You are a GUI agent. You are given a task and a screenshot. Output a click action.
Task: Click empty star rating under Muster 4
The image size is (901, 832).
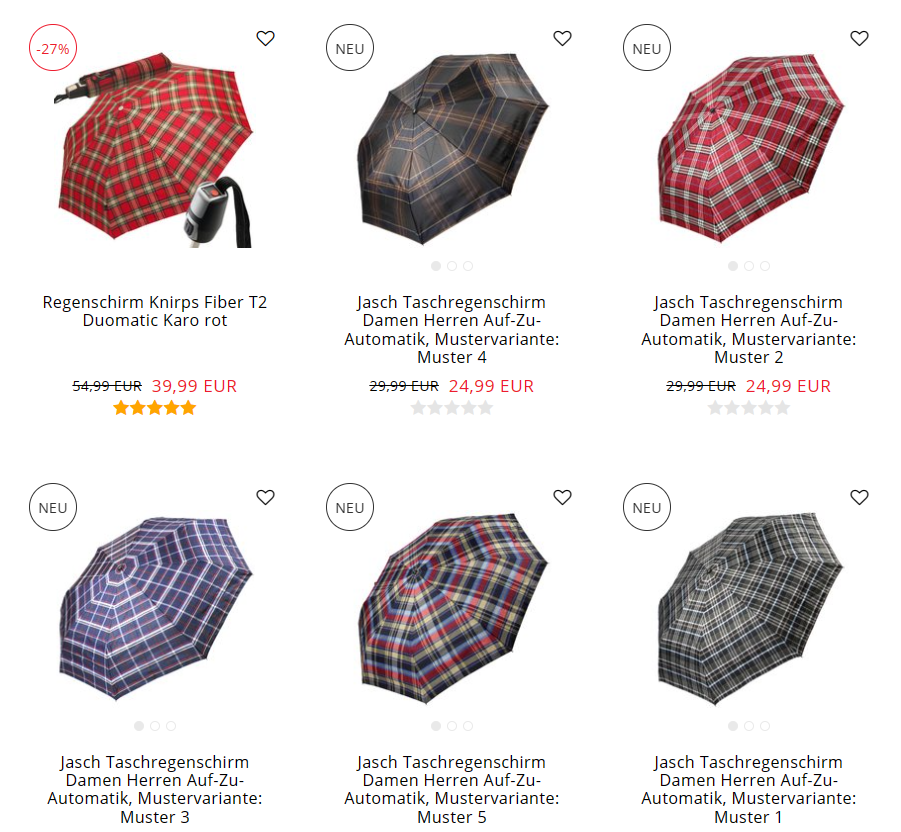[x=452, y=408]
